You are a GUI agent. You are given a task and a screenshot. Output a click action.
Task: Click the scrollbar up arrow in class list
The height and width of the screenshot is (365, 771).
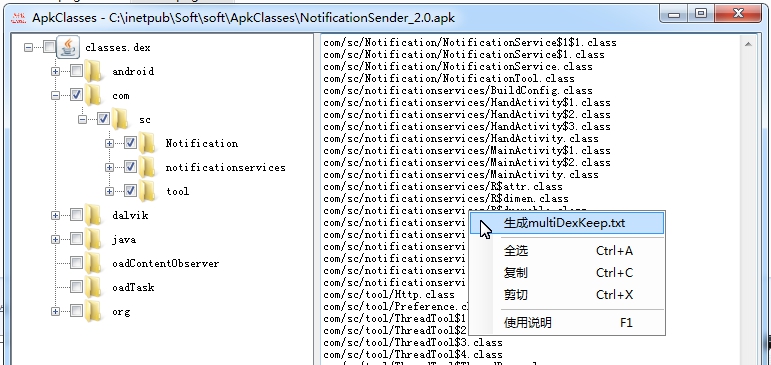pos(748,44)
